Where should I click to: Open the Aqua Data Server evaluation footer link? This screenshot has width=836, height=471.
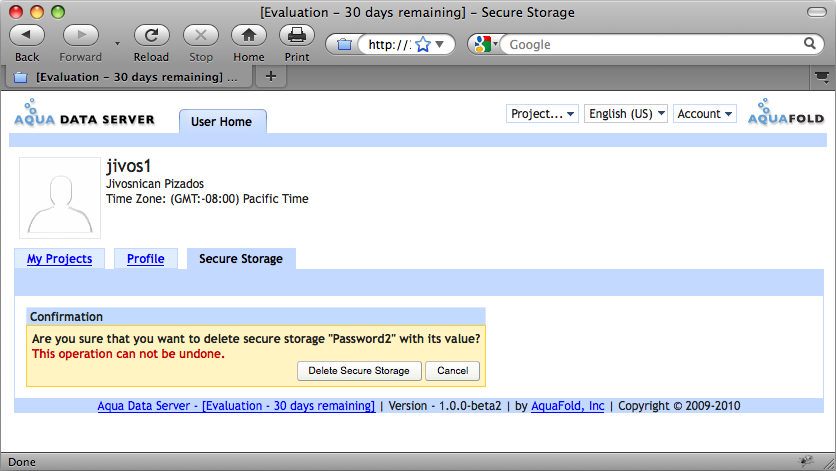click(236, 406)
